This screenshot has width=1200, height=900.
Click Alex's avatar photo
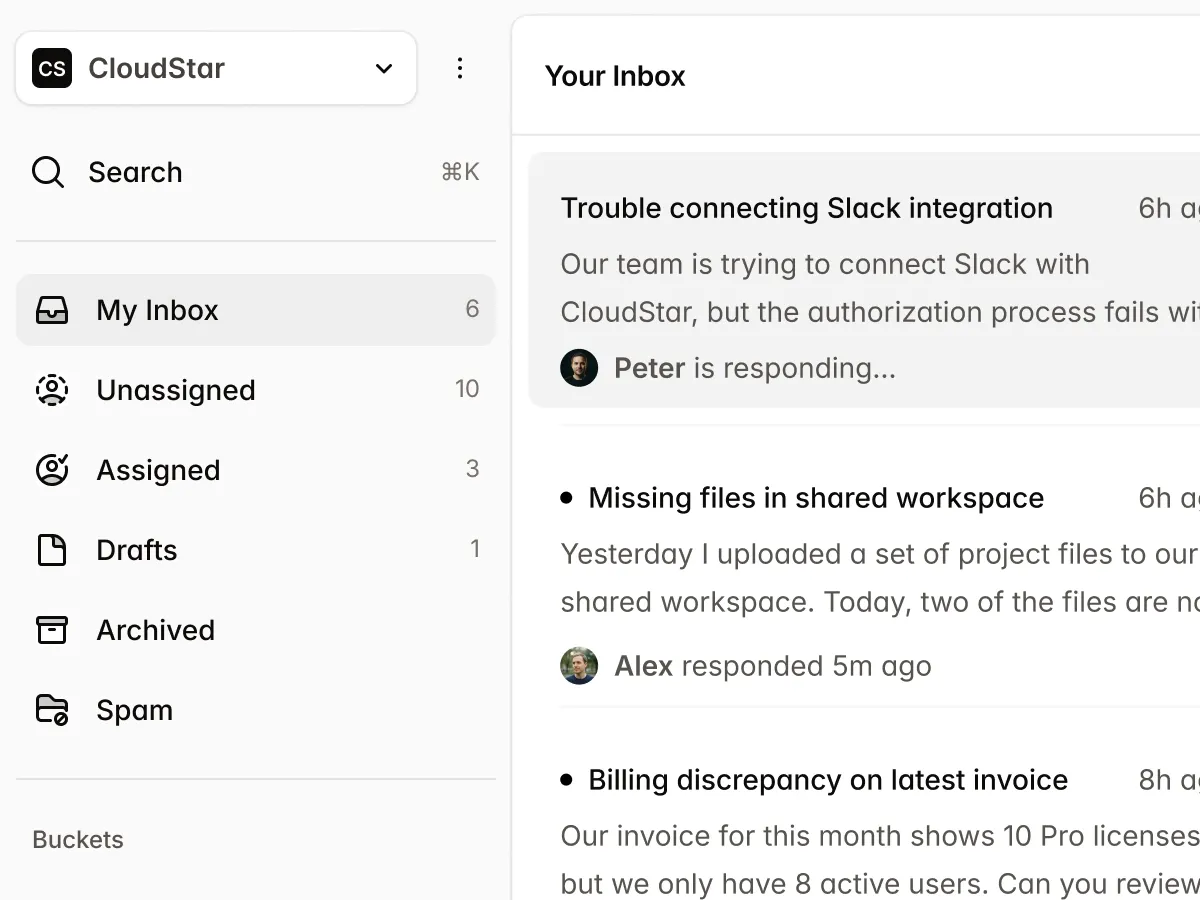579,666
